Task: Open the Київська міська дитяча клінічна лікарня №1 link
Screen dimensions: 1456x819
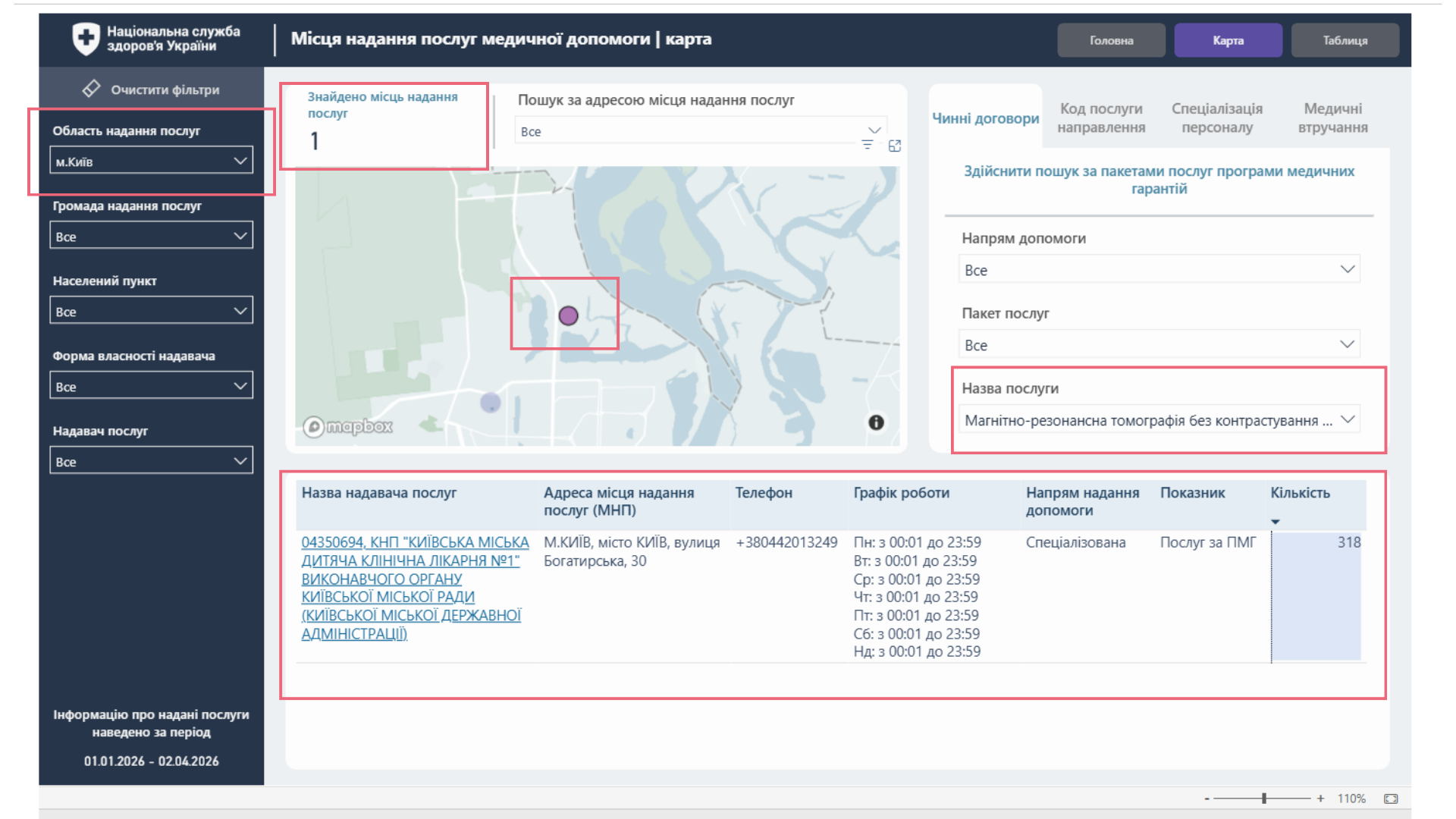Action: point(415,588)
